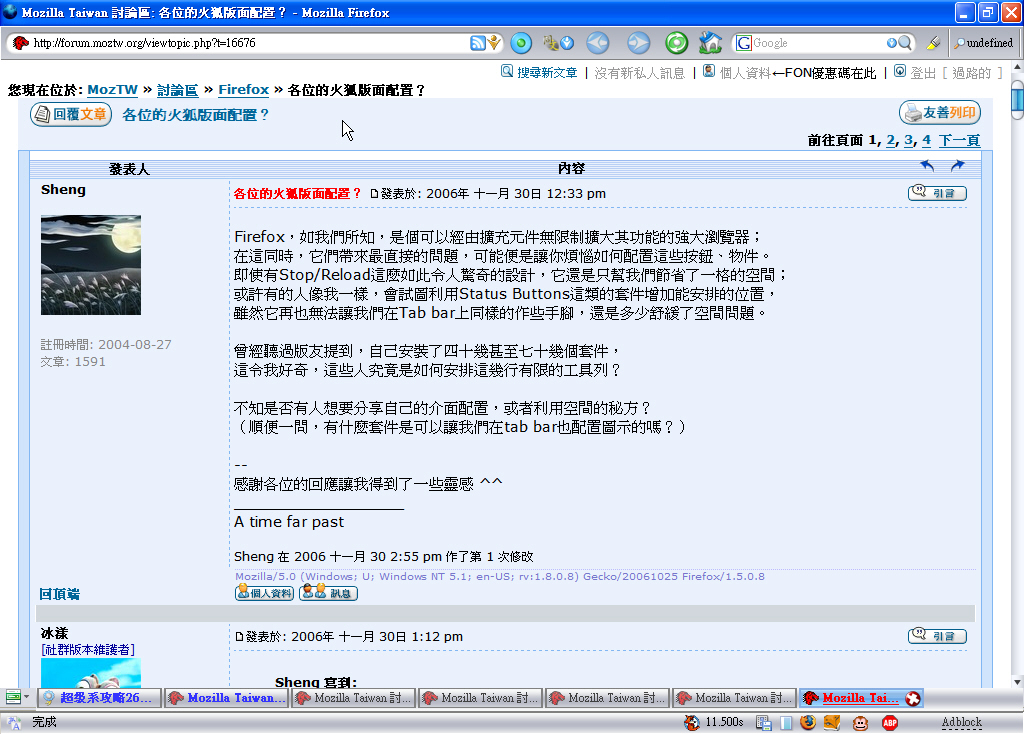Click the green Go button beside the address bar
This screenshot has width=1024, height=734.
click(520, 43)
